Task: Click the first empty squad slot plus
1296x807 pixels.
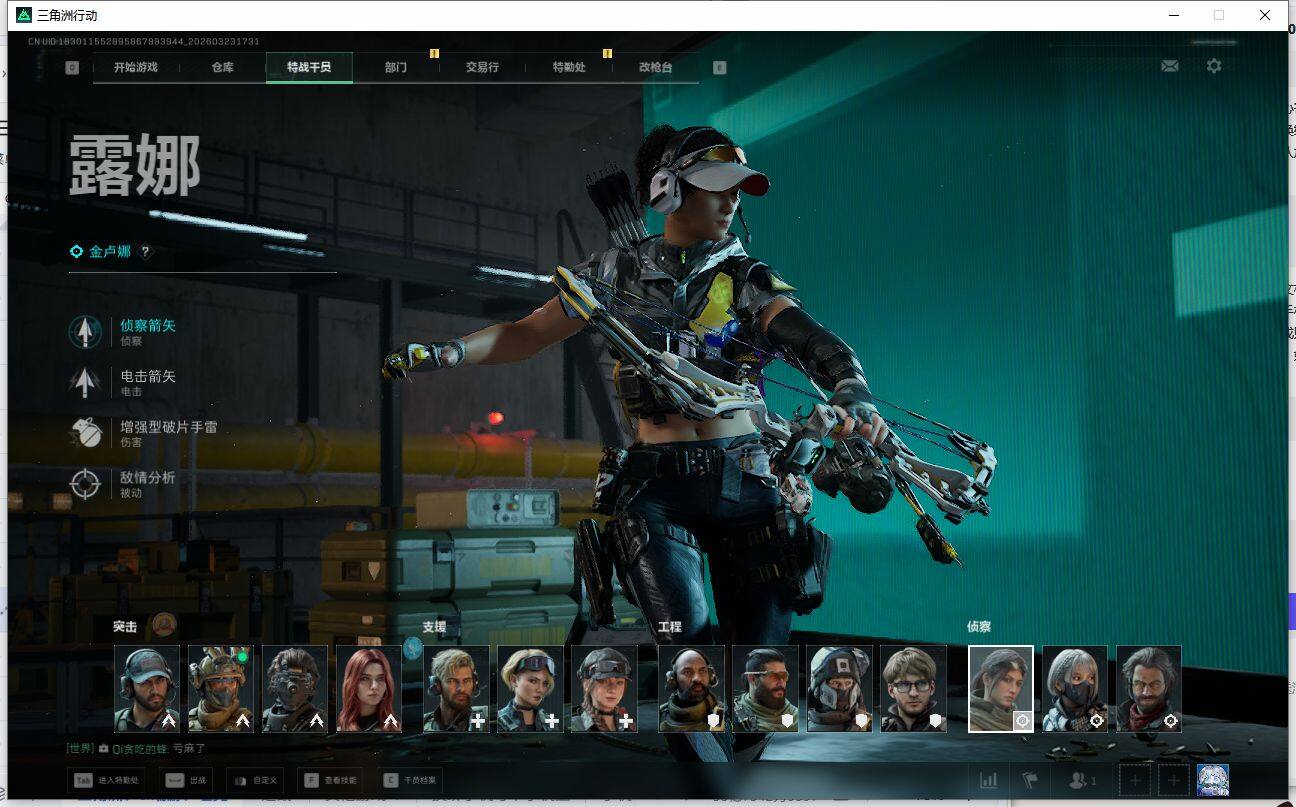Action: tap(1135, 780)
